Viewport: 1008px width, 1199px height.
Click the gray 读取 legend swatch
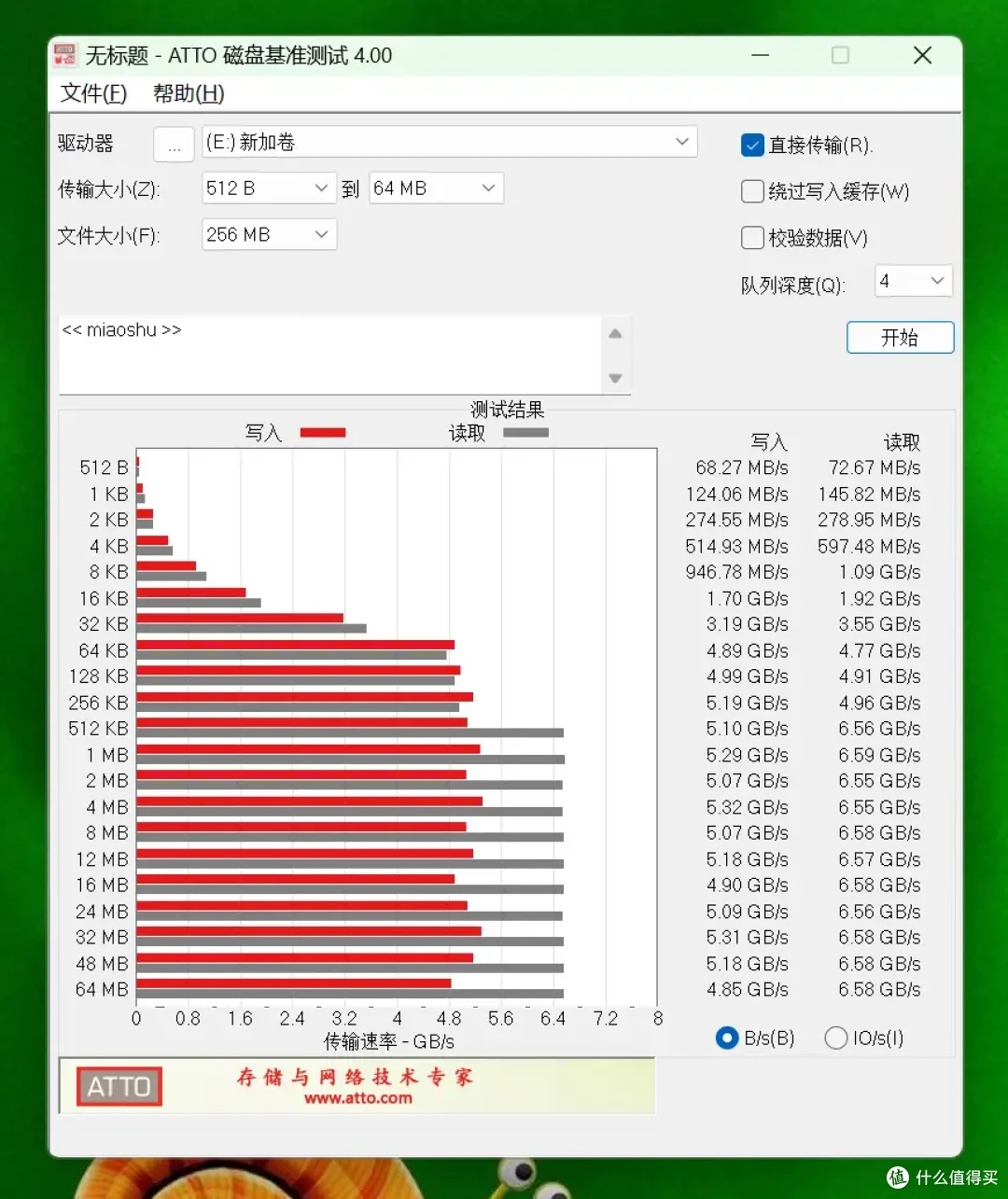(x=526, y=433)
